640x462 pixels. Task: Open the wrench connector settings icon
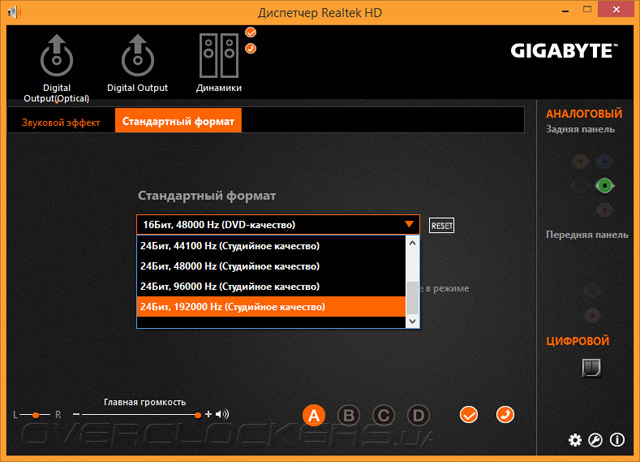pos(596,440)
